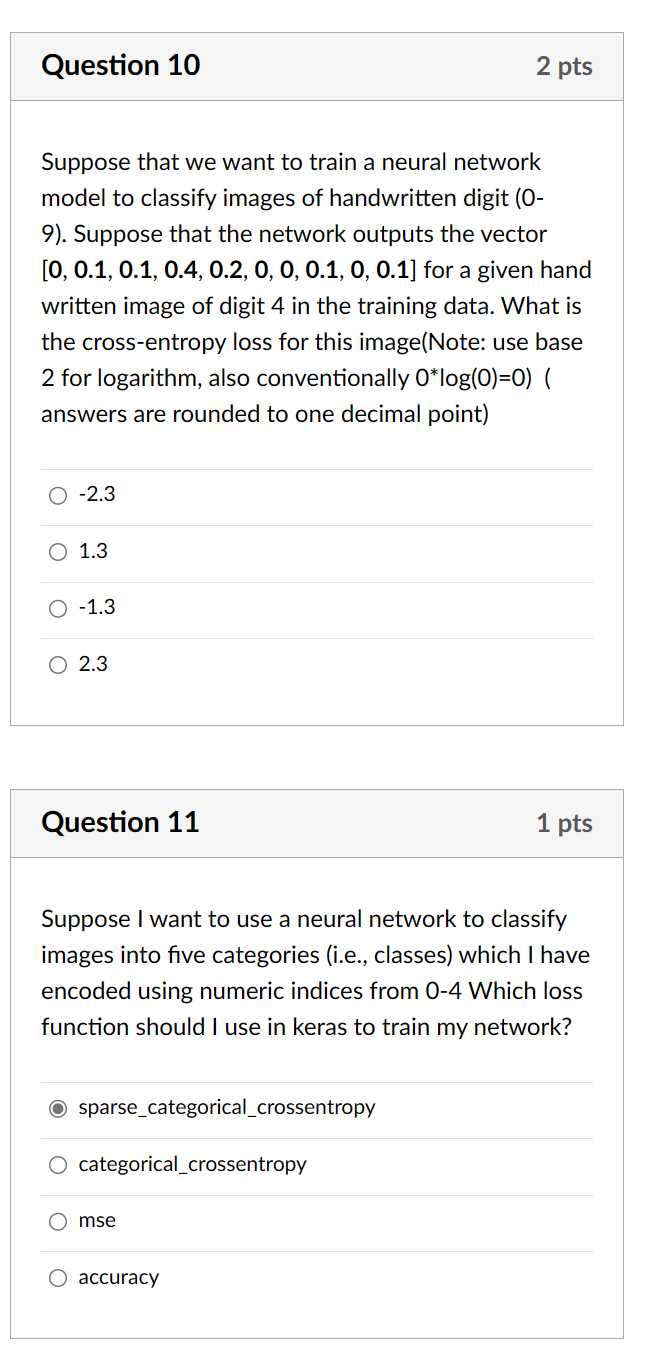649x1371 pixels.
Task: Click the 1 pts label on Question 11
Action: 565,824
